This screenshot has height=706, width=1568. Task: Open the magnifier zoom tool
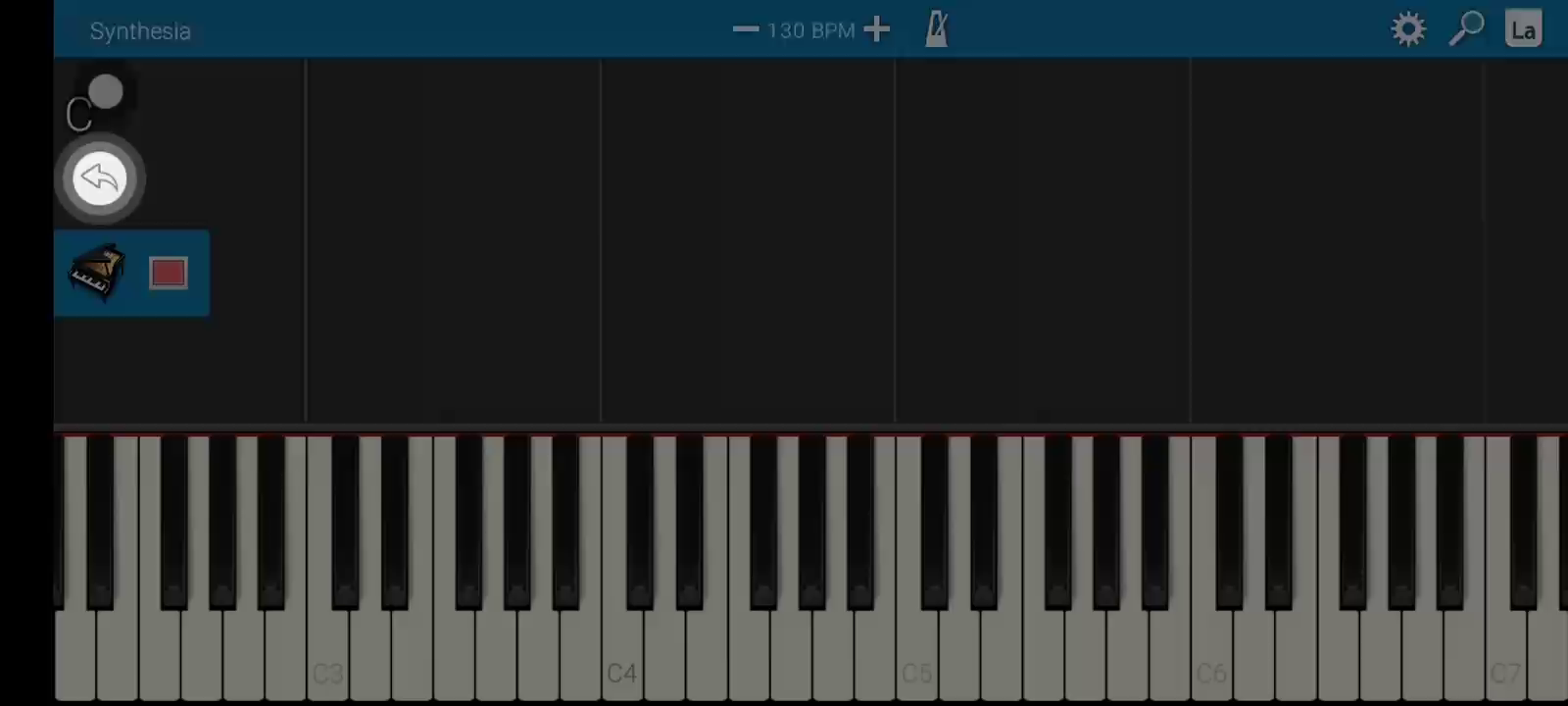[x=1466, y=29]
